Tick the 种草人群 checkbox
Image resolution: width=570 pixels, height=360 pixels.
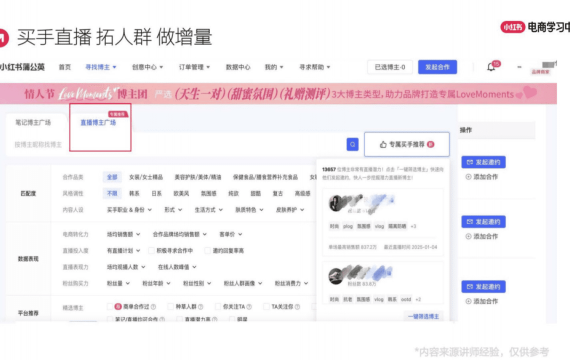[170, 307]
